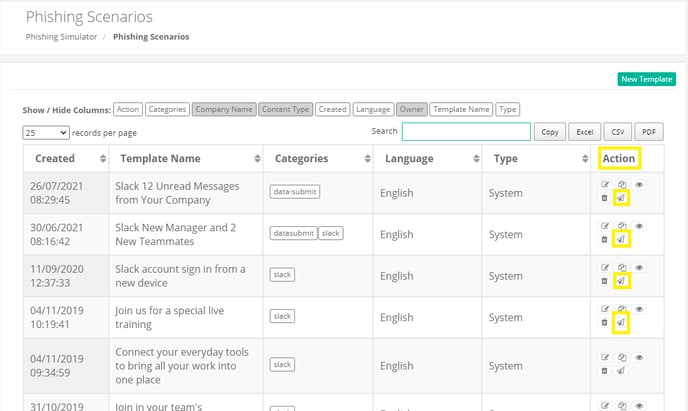This screenshot has width=688, height=411.
Task: Edit the special live training template
Action: tap(605, 309)
